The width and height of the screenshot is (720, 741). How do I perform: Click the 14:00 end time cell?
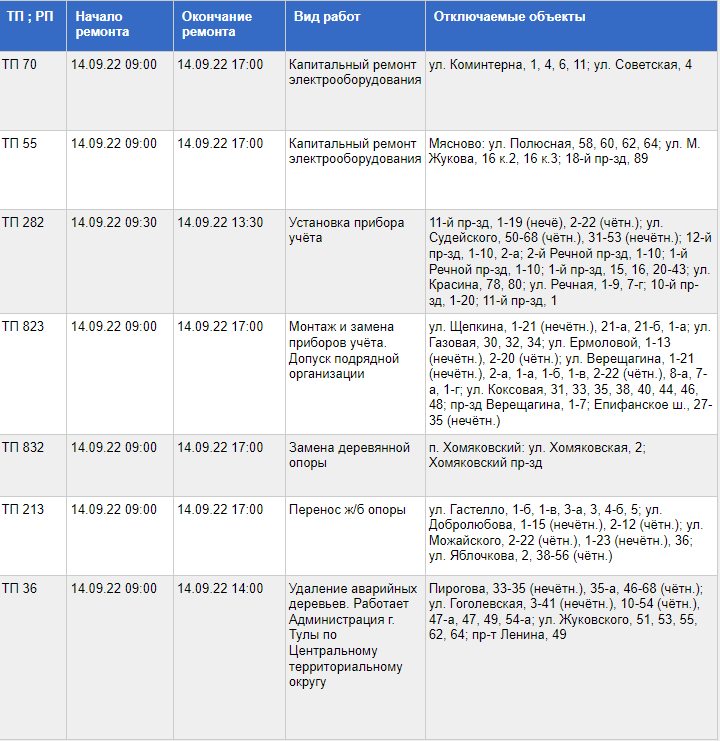pyautogui.click(x=220, y=589)
